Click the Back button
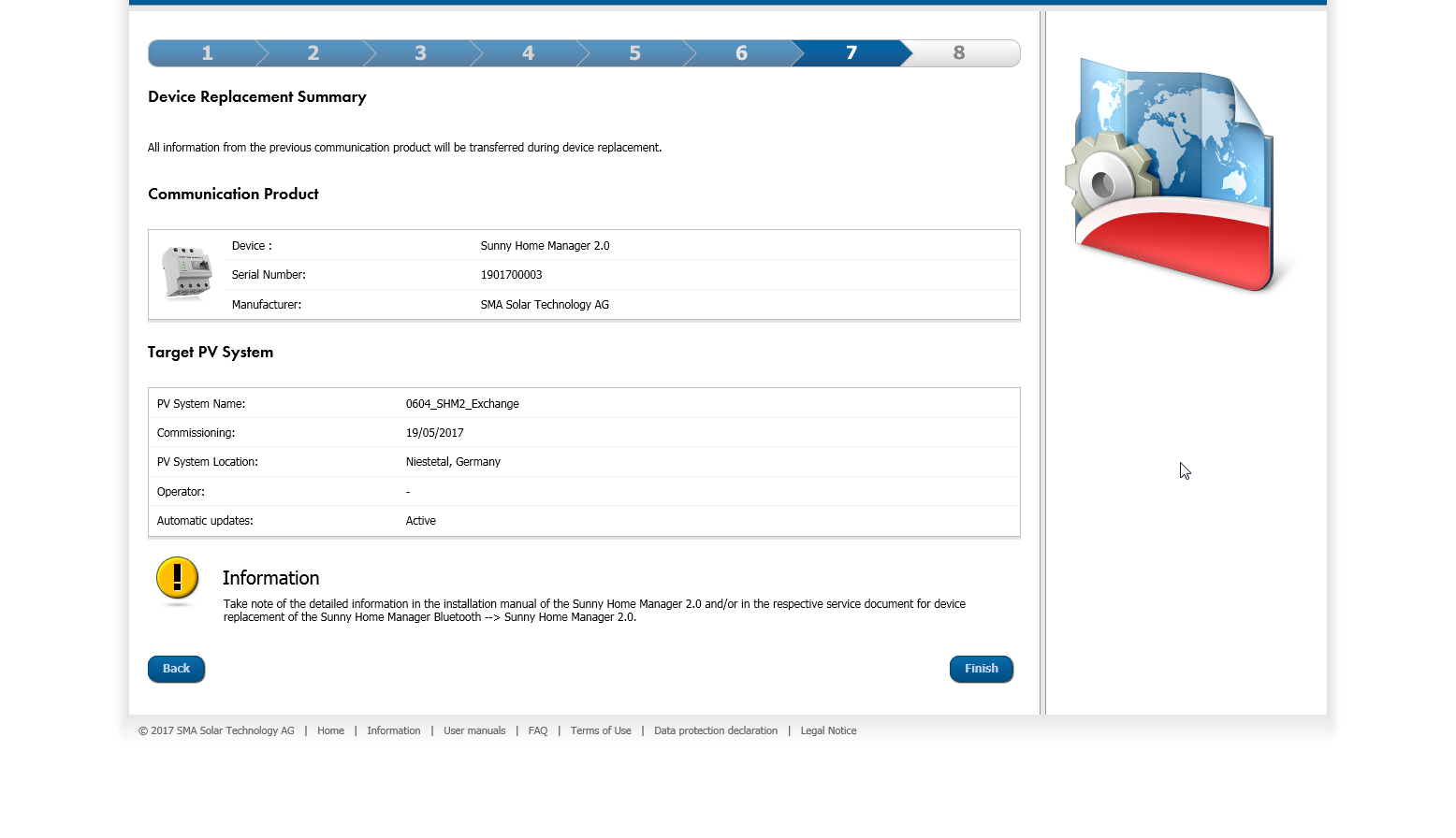Viewport: 1456px width, 838px height. [176, 669]
